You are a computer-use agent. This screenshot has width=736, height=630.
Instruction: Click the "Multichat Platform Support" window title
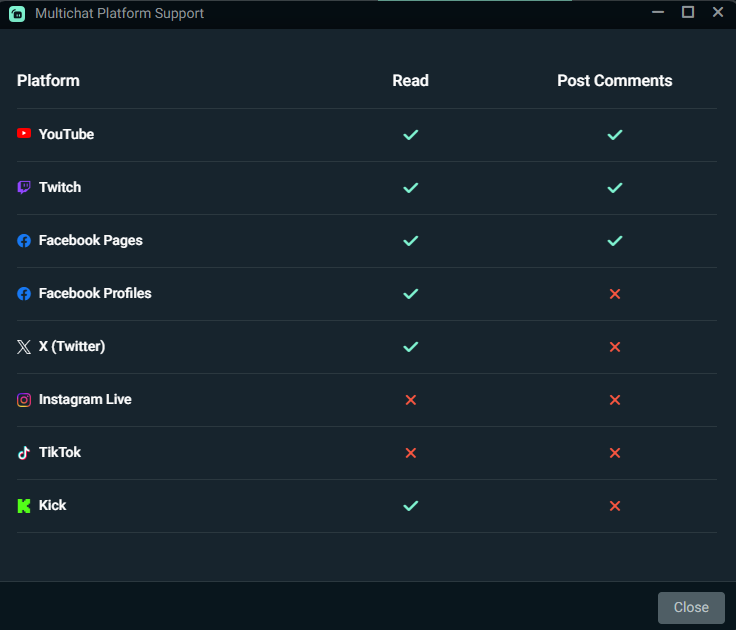(119, 14)
